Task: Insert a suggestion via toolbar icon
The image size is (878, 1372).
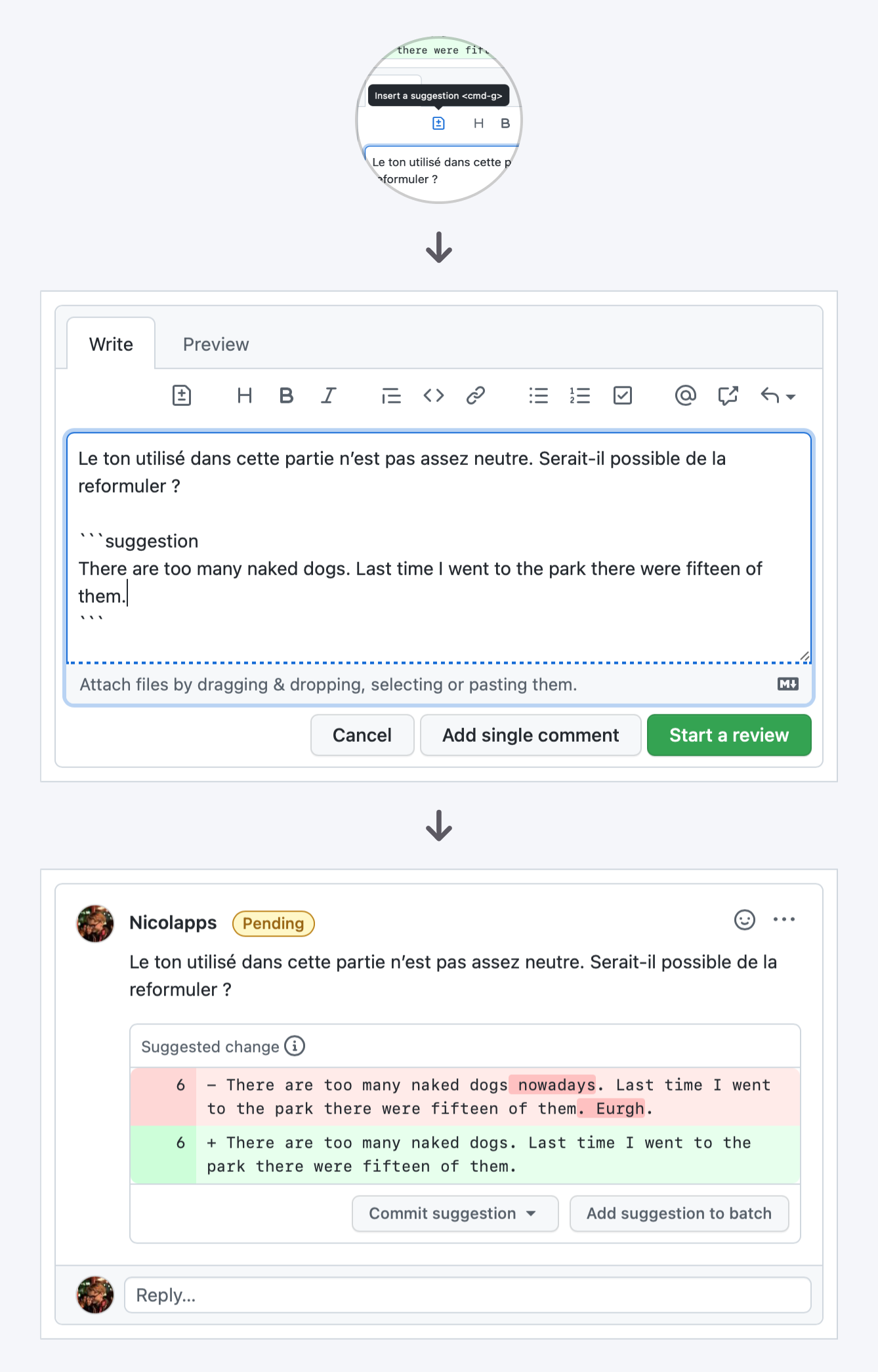Action: coord(182,395)
